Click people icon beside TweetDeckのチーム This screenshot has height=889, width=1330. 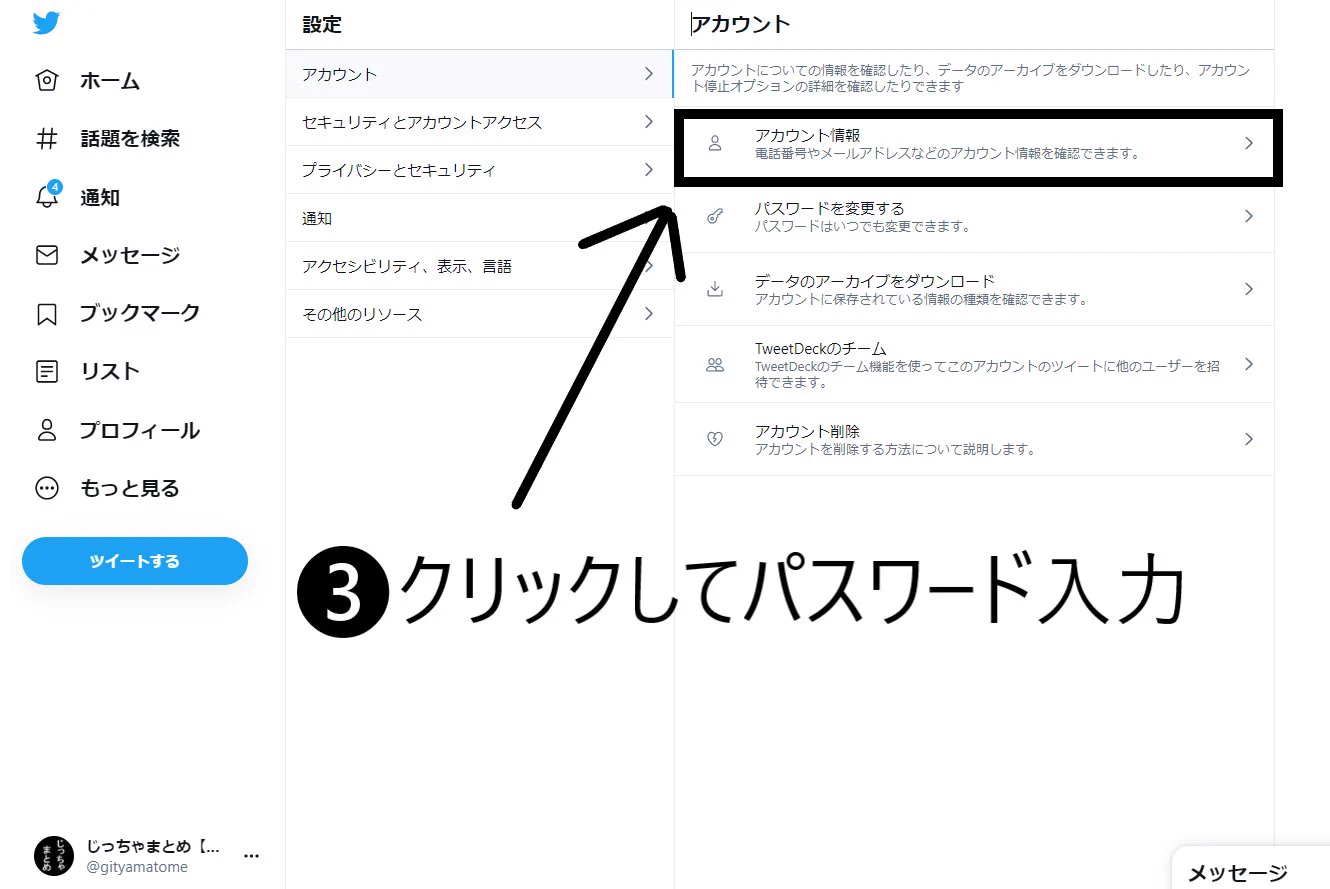[x=715, y=365]
